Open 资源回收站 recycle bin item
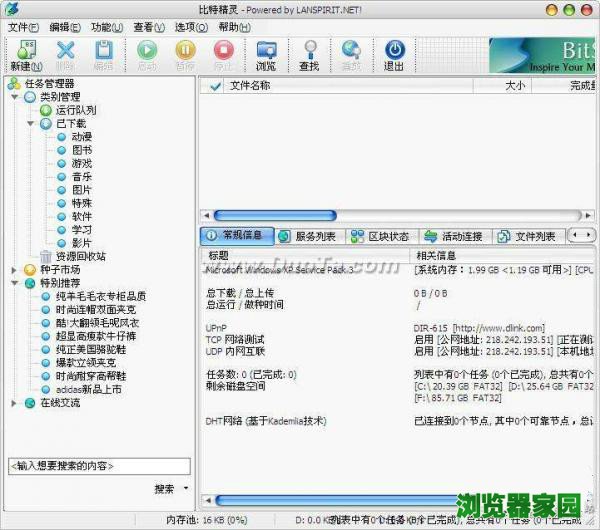 pyautogui.click(x=81, y=256)
